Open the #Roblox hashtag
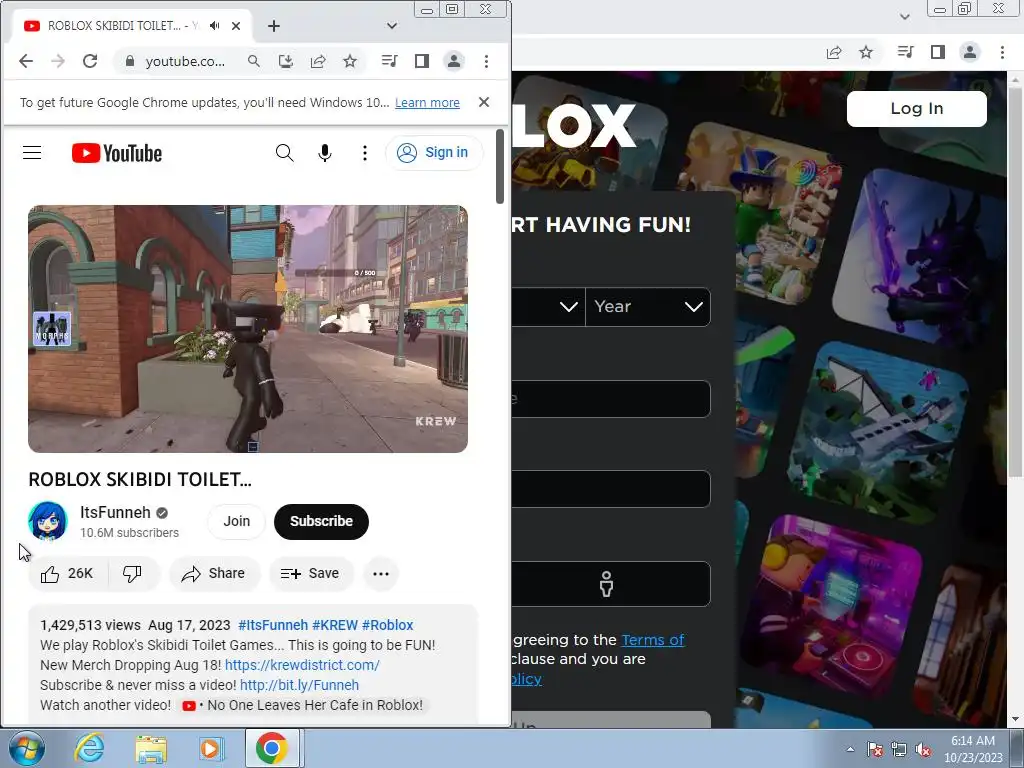This screenshot has width=1024, height=768. [x=387, y=625]
